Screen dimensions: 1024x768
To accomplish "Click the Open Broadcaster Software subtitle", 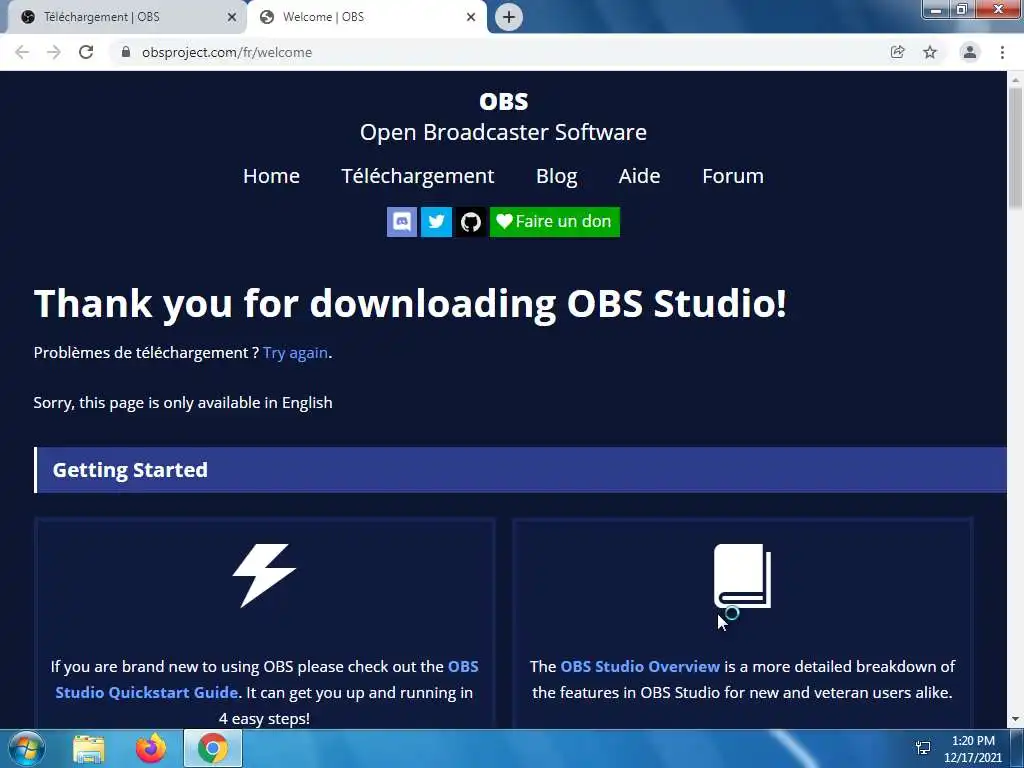I will pos(504,133).
